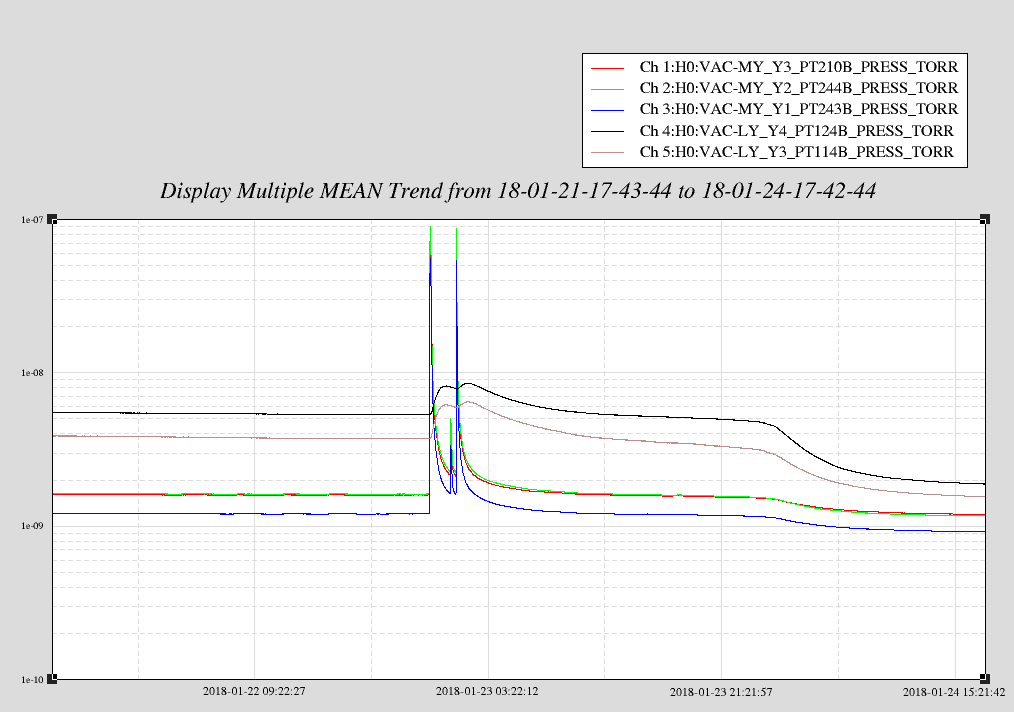The height and width of the screenshot is (712, 1014).
Task: Click the 1e-07 y-axis label
Action: (32, 220)
